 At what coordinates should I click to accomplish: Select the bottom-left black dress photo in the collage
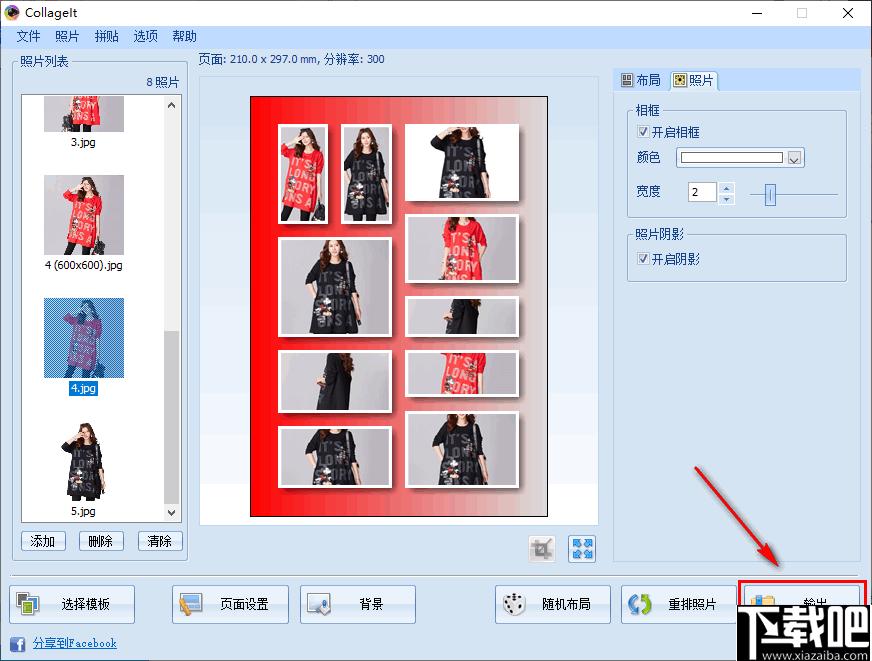(x=334, y=456)
